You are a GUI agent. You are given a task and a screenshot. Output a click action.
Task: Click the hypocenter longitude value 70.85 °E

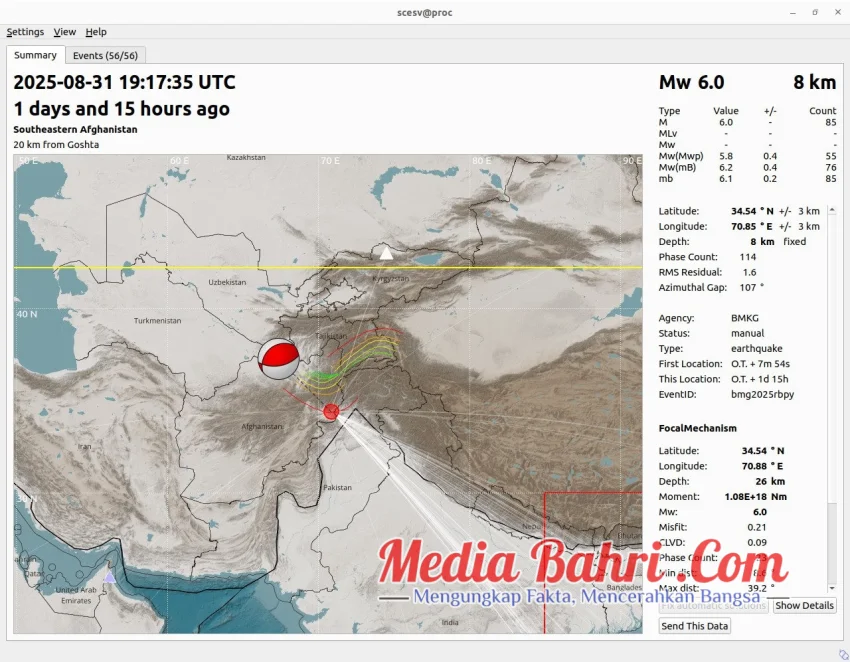(752, 227)
